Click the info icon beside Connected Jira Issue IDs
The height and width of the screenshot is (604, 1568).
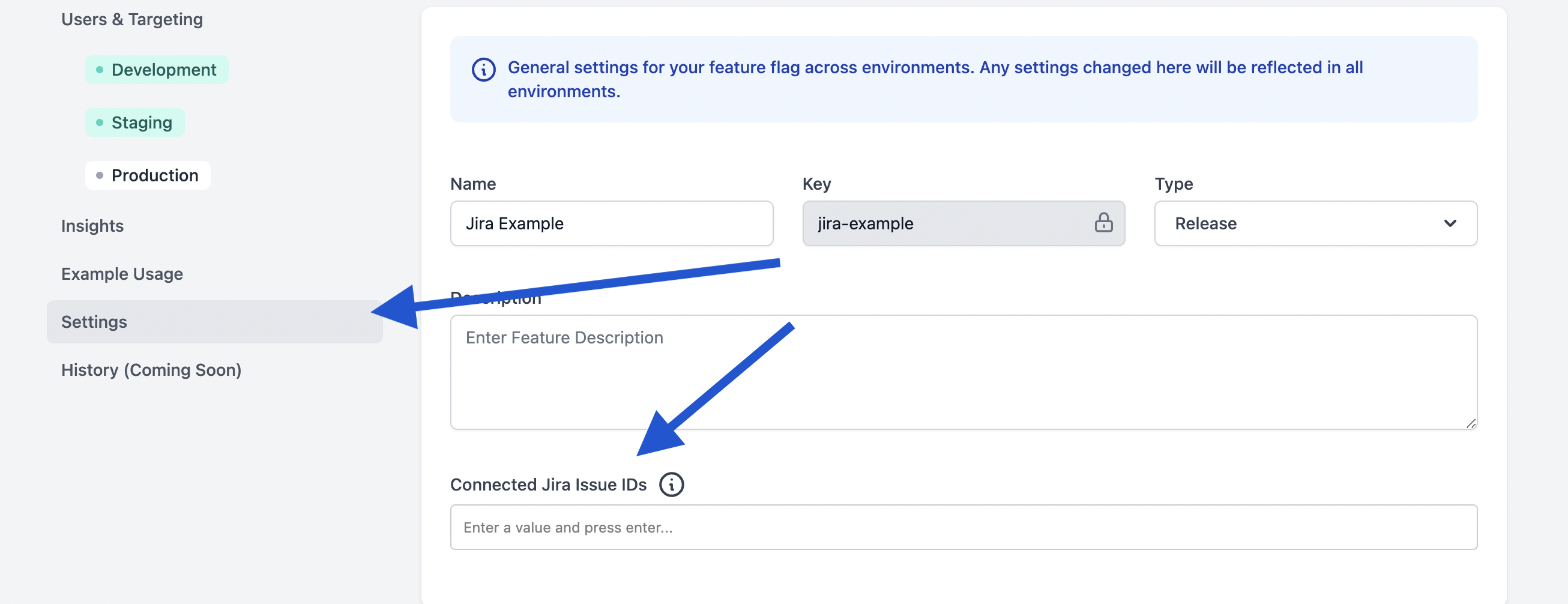(672, 484)
